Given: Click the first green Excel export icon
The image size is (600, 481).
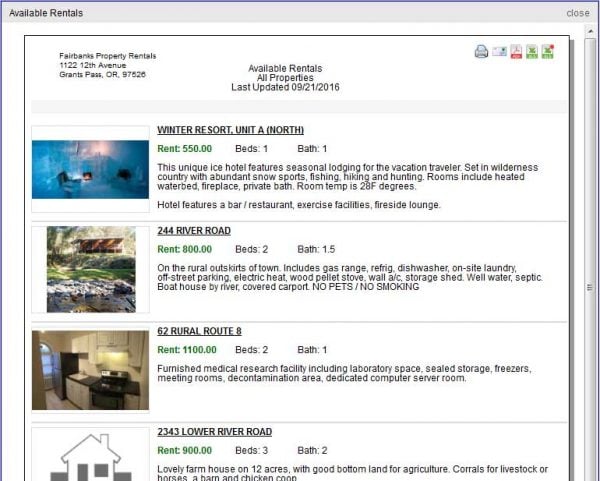Looking at the screenshot, I should click(532, 52).
